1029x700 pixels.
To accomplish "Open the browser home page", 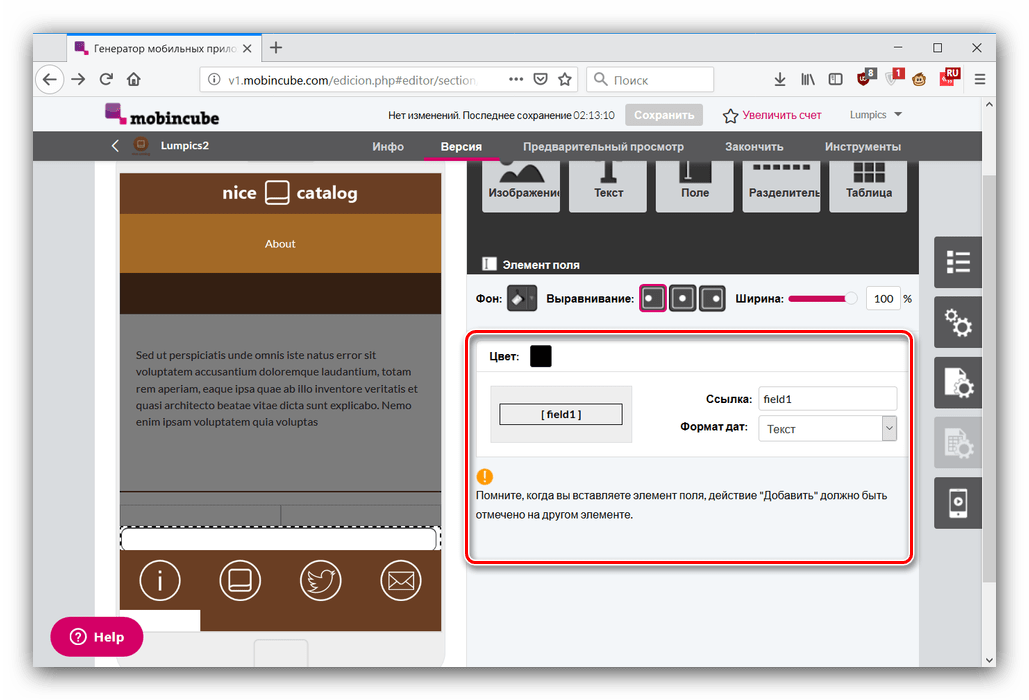I will click(x=134, y=79).
